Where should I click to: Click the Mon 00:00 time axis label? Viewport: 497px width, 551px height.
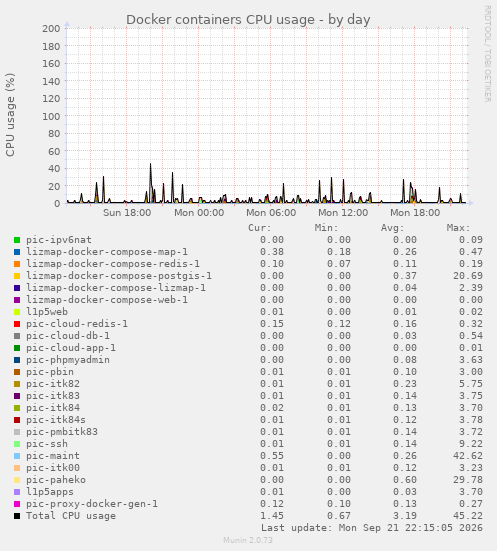click(x=199, y=213)
